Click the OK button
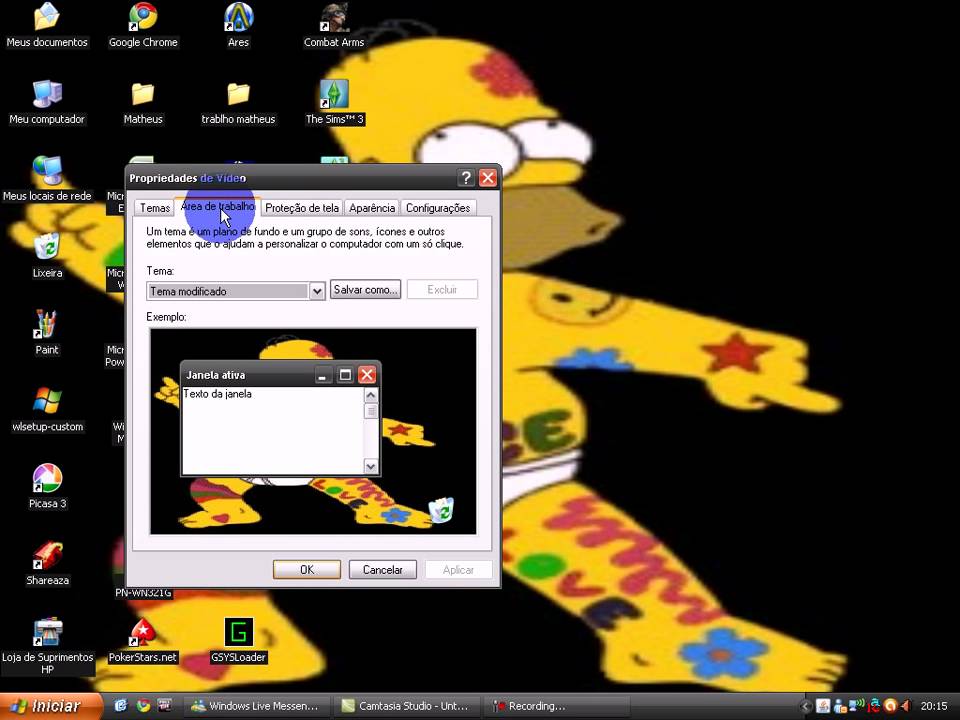 [307, 569]
